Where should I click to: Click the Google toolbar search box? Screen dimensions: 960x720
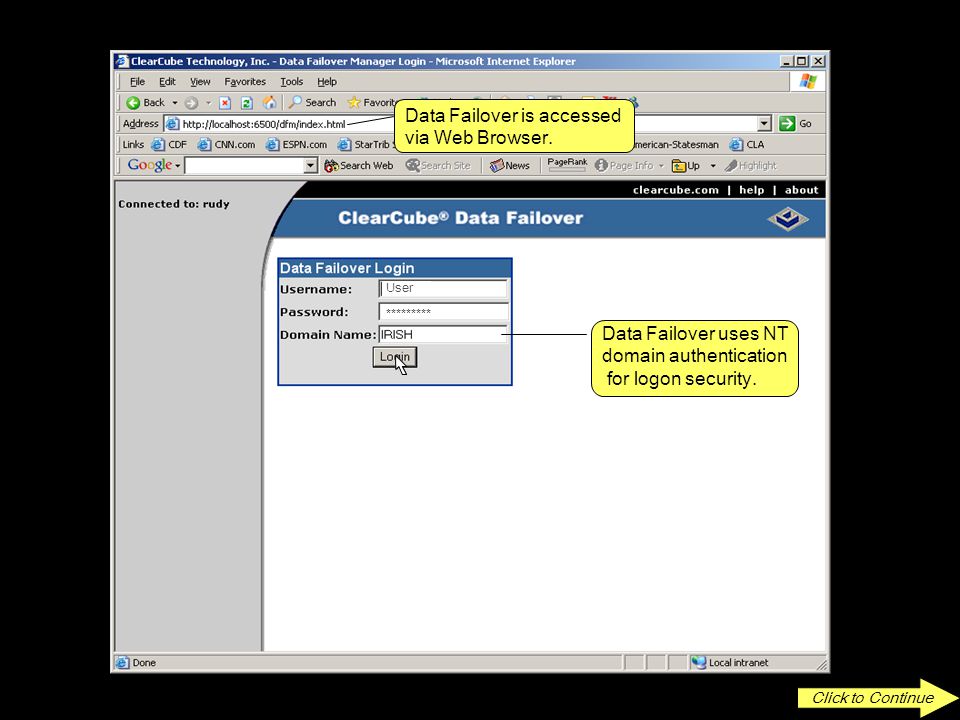click(x=245, y=165)
